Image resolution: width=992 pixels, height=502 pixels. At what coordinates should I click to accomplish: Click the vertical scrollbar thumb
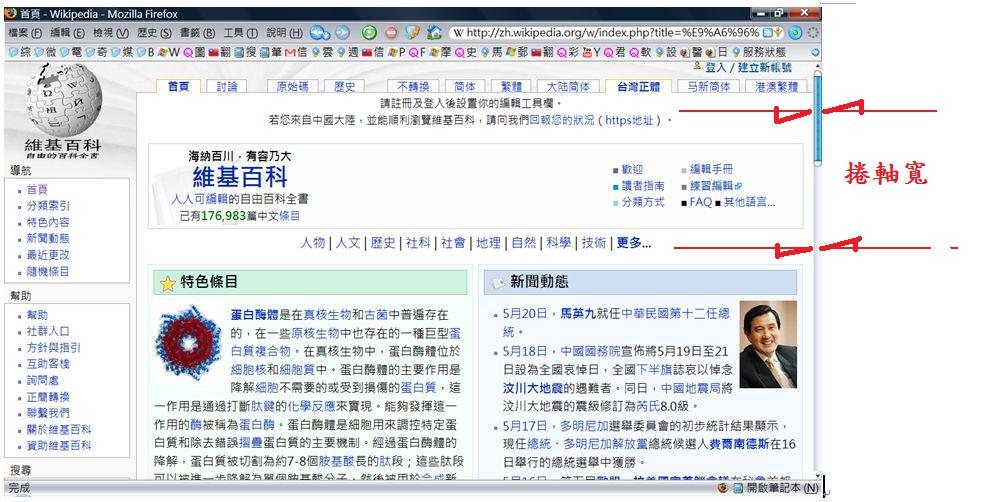click(817, 118)
